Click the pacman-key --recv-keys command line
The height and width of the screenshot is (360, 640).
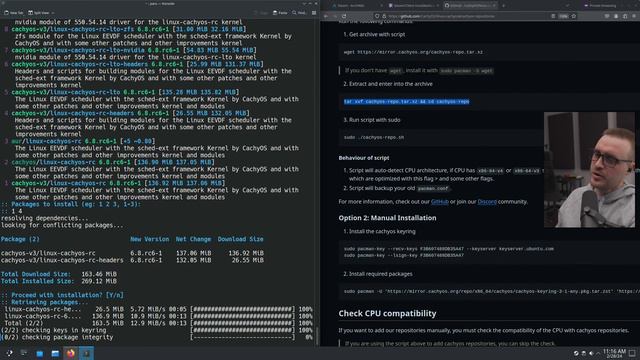(449, 249)
